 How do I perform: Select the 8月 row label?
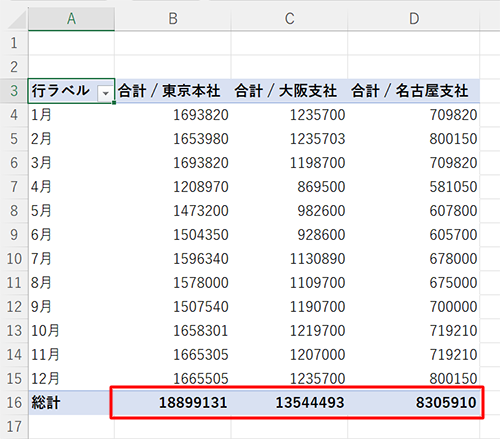[x=71, y=283]
